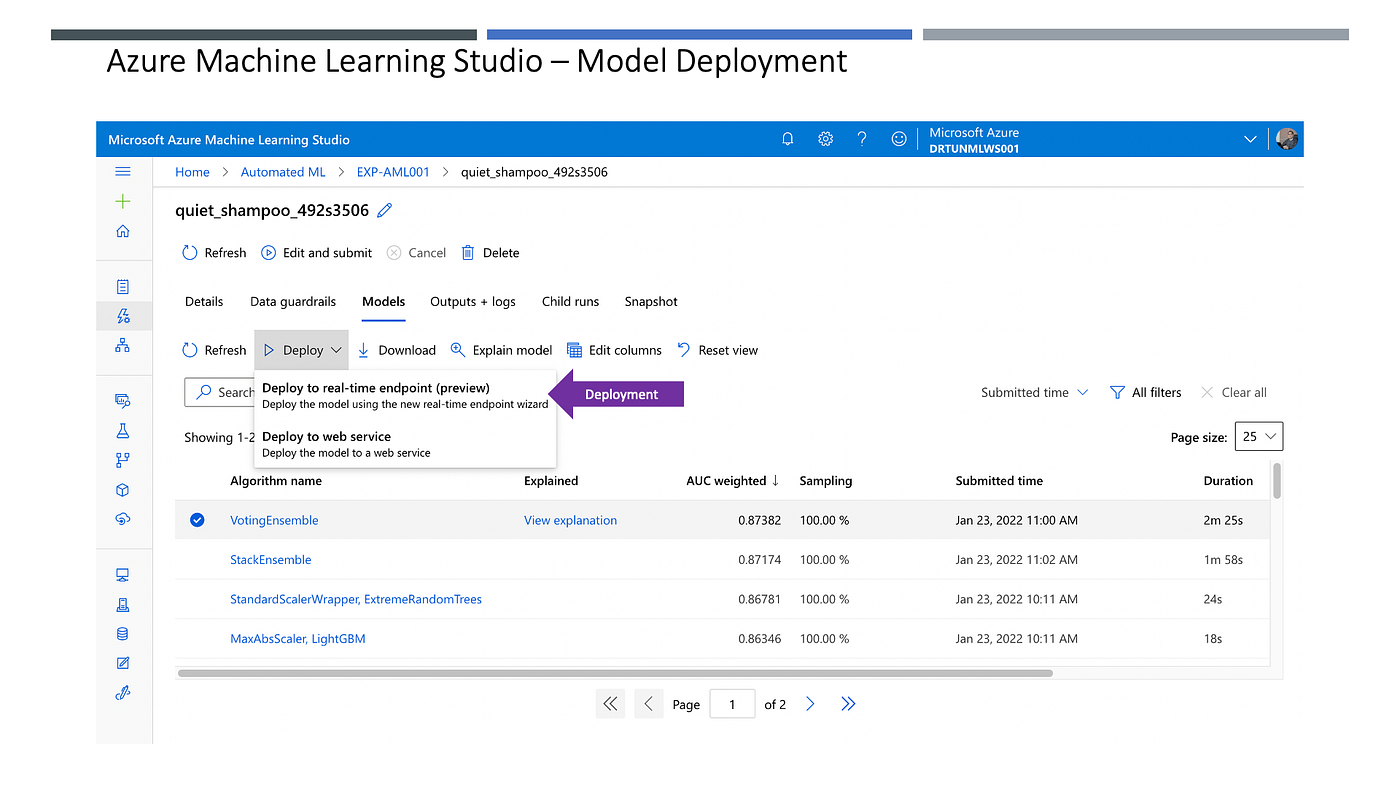Refresh the run using top Refresh button
Screen dimensions: 1400x788
pos(214,253)
